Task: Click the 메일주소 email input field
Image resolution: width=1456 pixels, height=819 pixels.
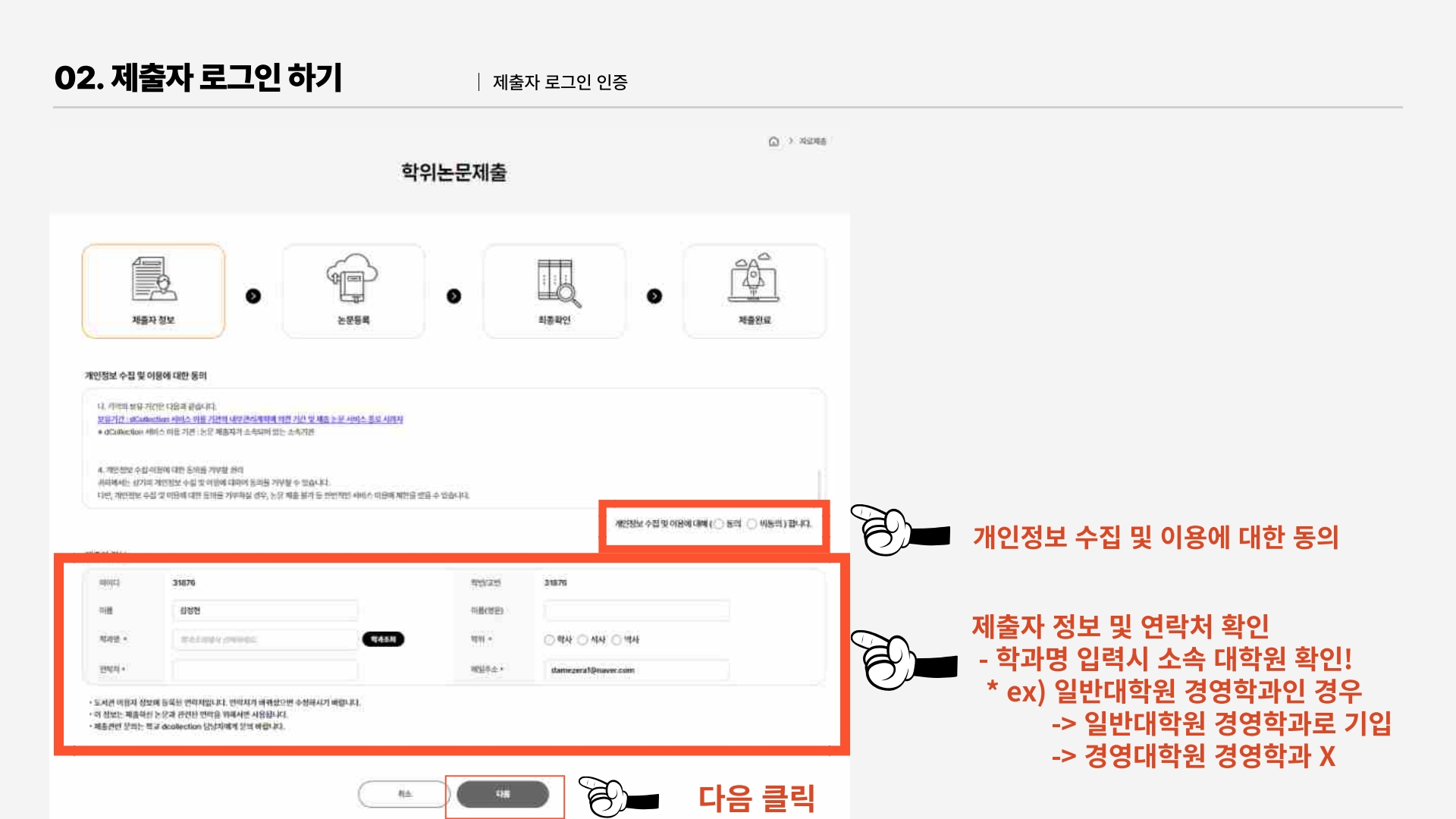Action: click(636, 670)
